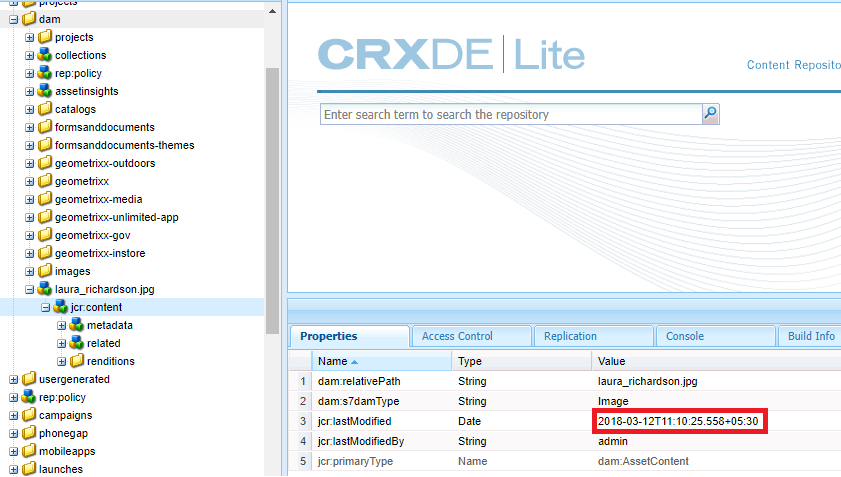Click the campaigns folder icon
The width and height of the screenshot is (841, 477).
29,415
